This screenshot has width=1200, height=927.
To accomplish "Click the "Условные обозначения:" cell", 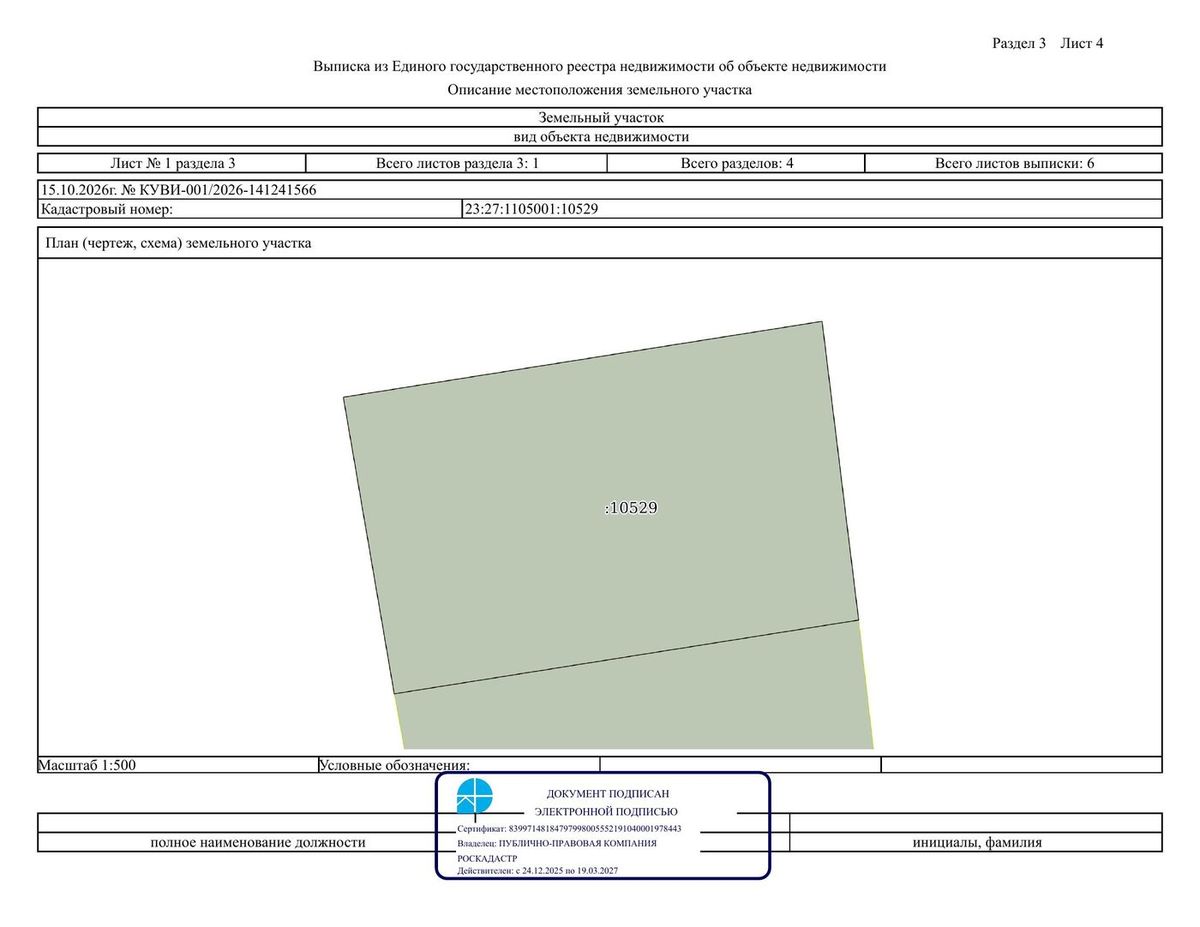I will point(459,765).
